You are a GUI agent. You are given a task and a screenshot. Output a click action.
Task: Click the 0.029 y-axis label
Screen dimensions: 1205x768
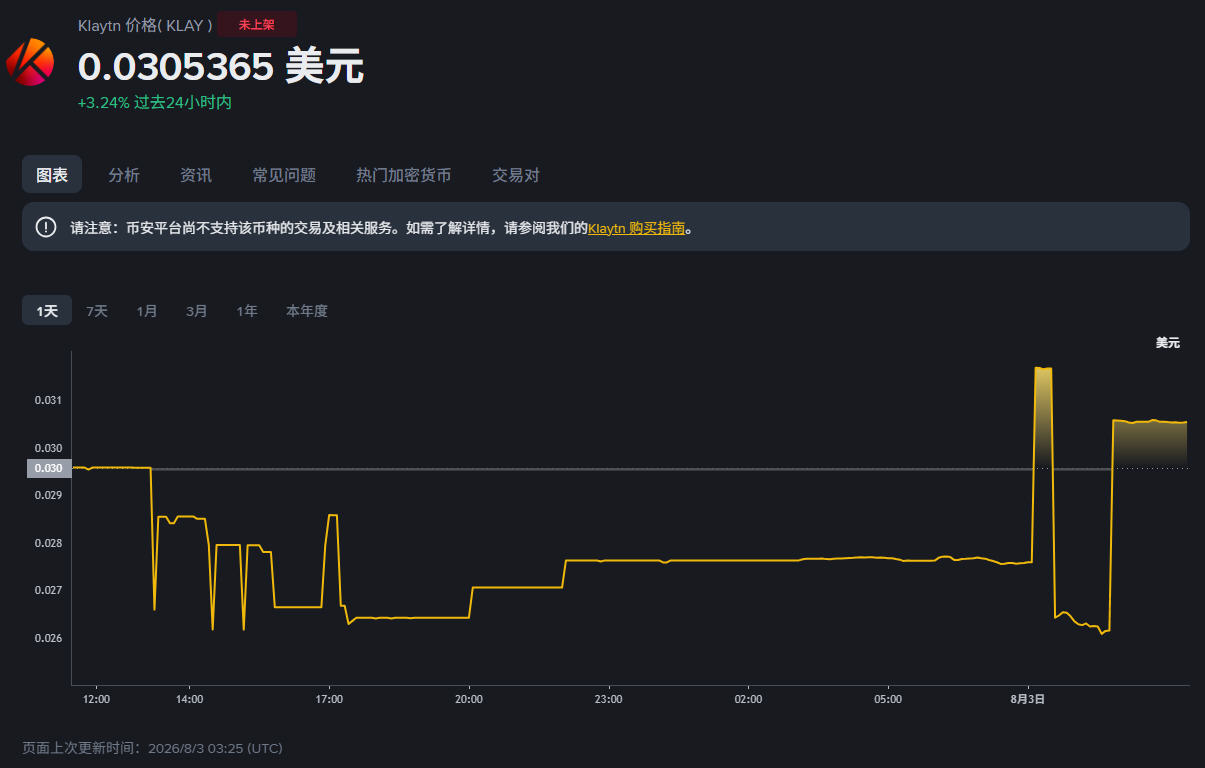coord(48,495)
